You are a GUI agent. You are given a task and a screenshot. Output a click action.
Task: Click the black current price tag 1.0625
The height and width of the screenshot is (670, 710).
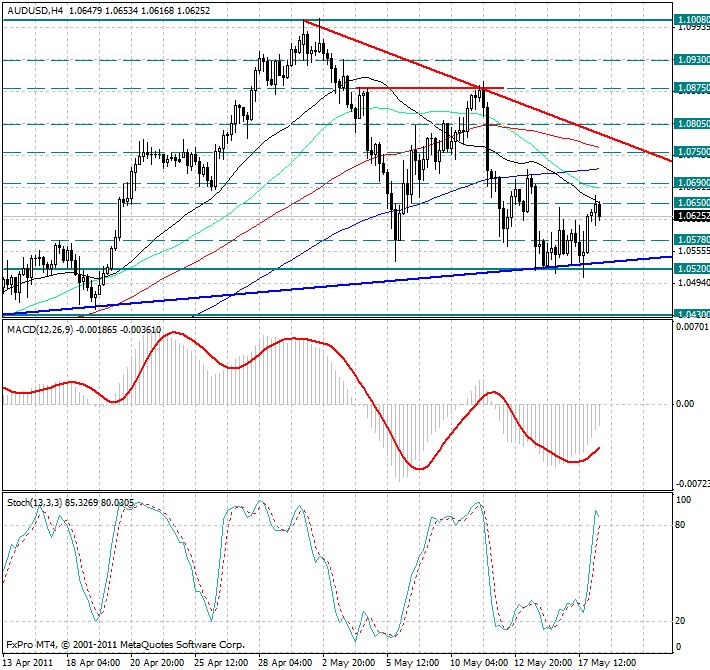pyautogui.click(x=692, y=216)
